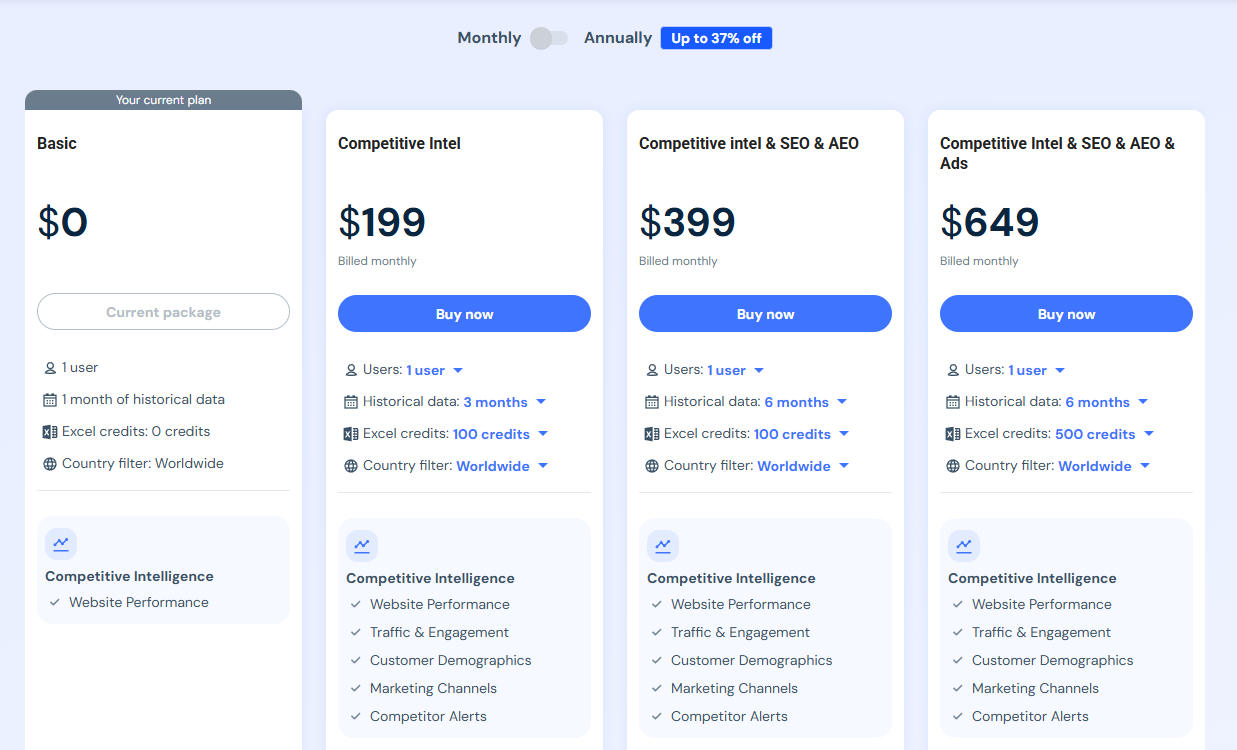Click the chart icon in the $399 plan card
The height and width of the screenshot is (750, 1237).
tap(663, 546)
